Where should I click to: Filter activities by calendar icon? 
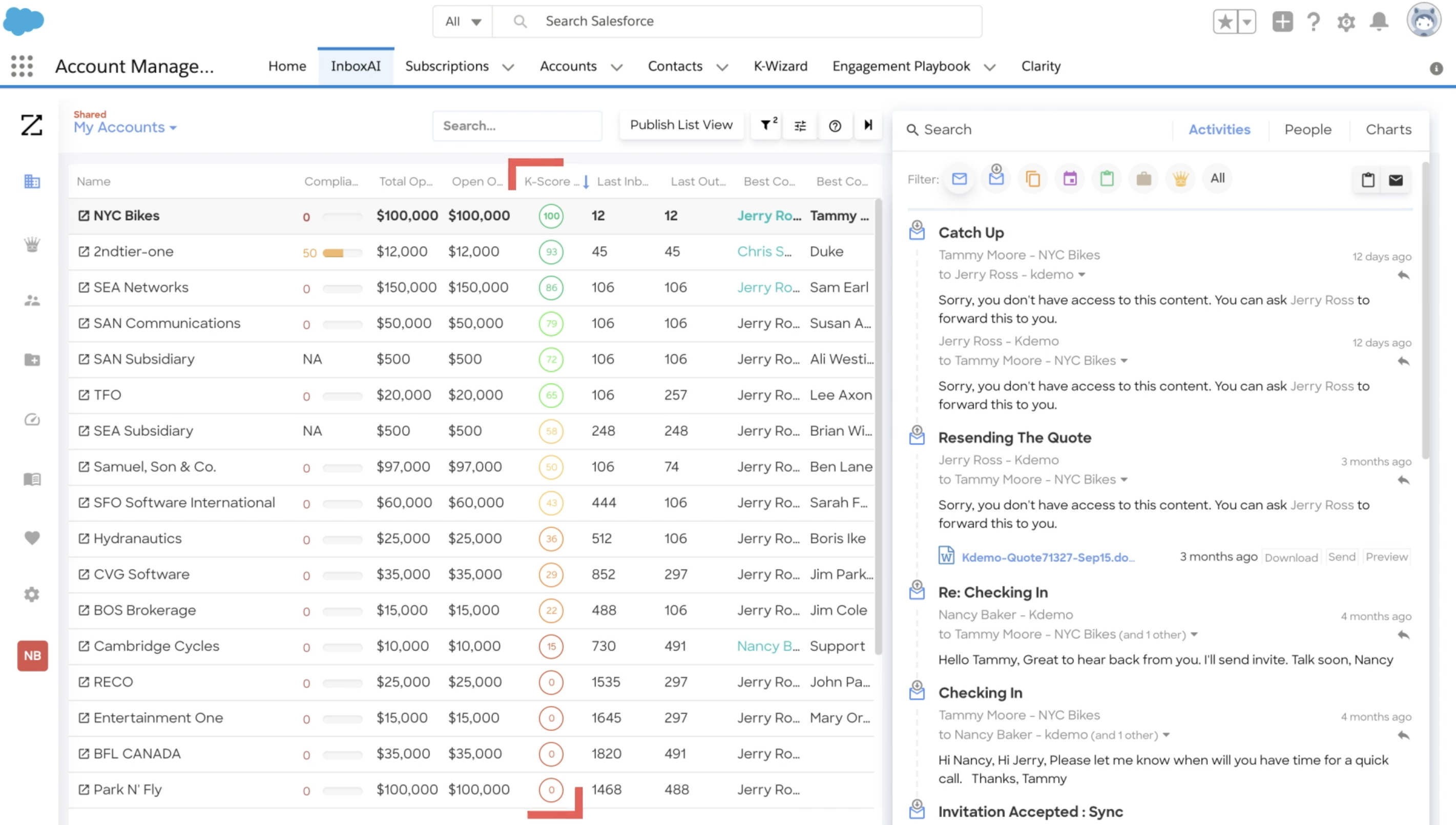[1070, 178]
